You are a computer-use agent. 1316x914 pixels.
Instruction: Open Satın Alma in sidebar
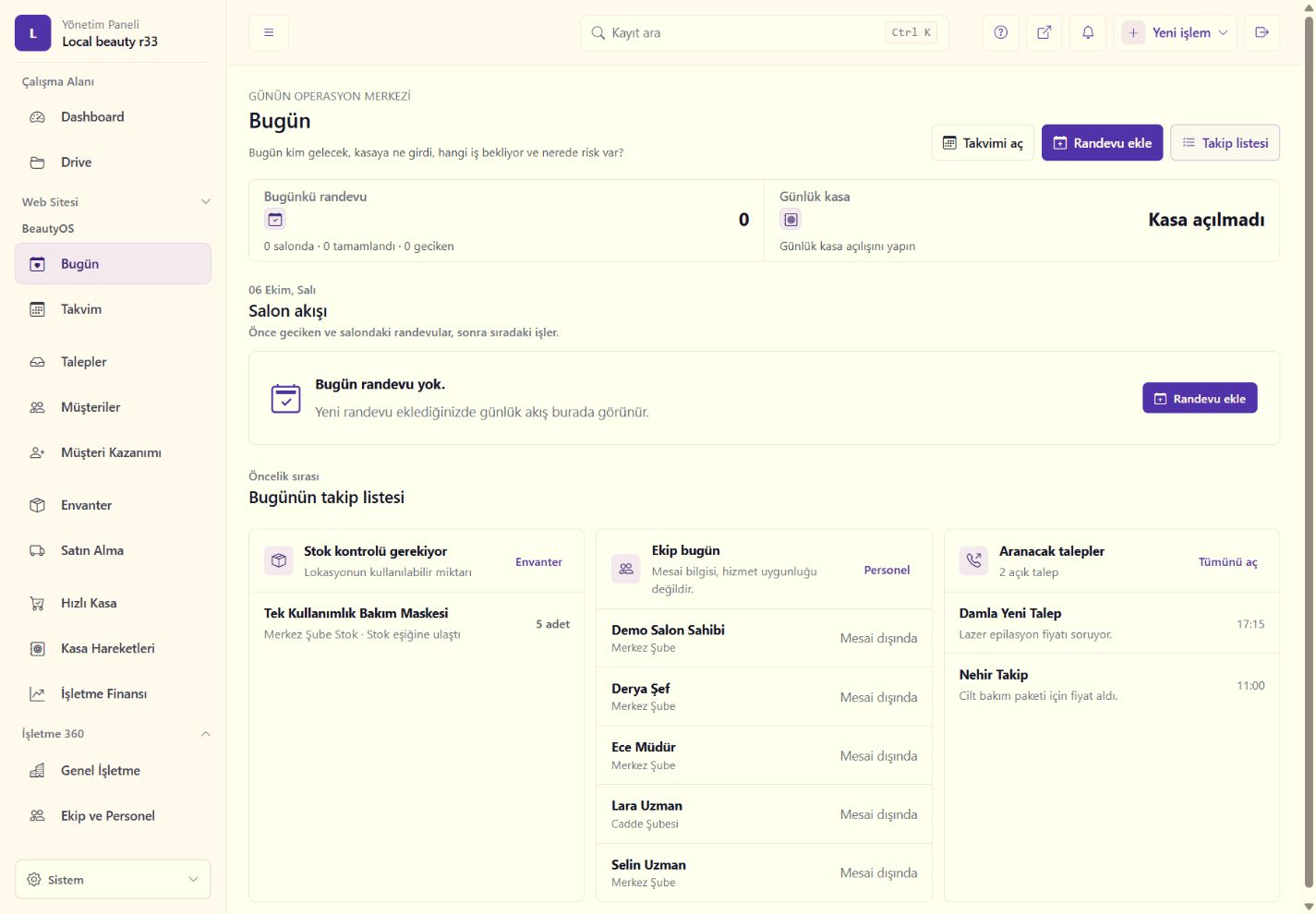113,550
